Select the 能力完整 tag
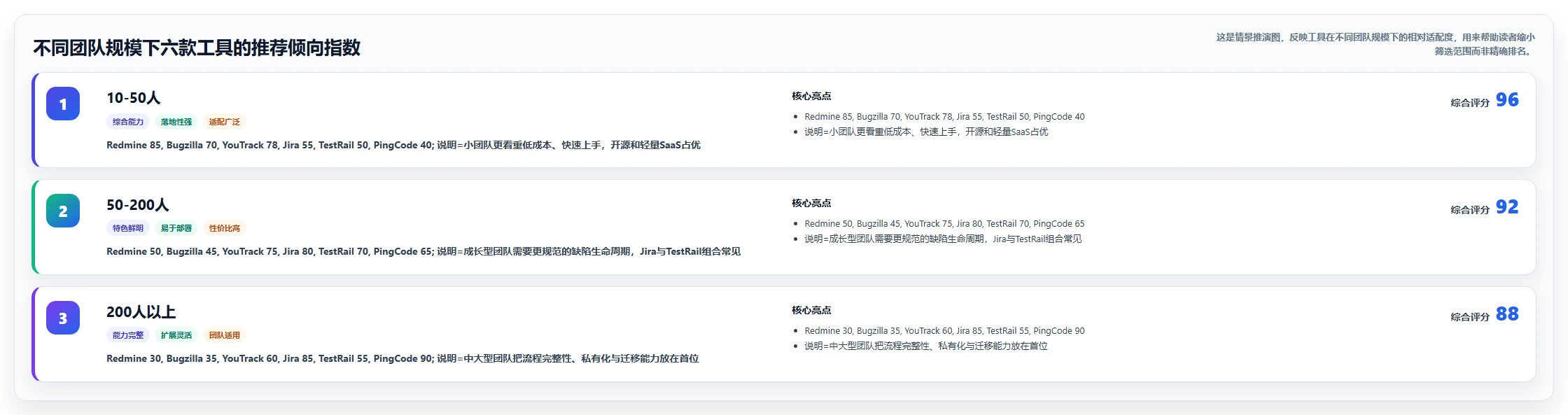Viewport: 1568px width, 415px height. (x=128, y=335)
